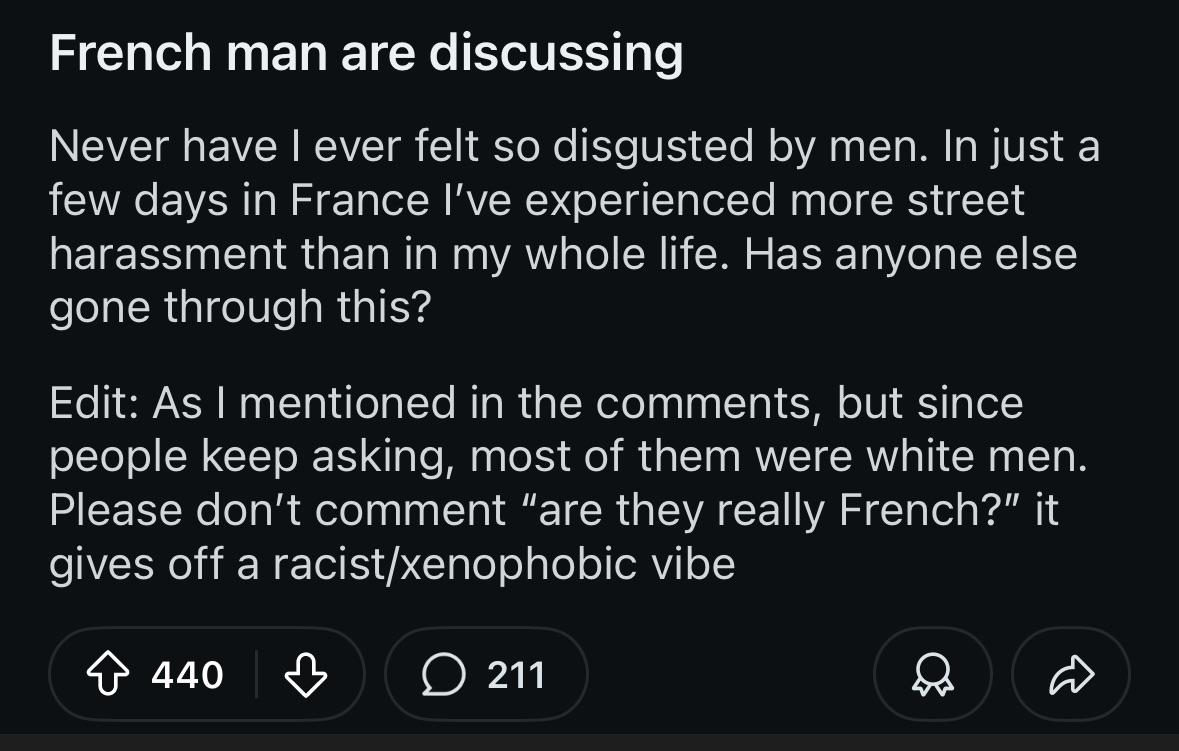Downvote the post with down arrow

pyautogui.click(x=306, y=675)
